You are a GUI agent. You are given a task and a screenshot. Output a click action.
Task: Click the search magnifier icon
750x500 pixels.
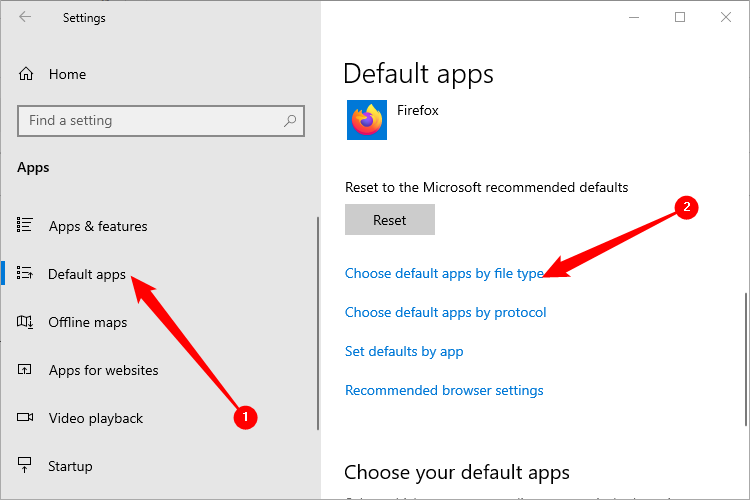coord(290,121)
